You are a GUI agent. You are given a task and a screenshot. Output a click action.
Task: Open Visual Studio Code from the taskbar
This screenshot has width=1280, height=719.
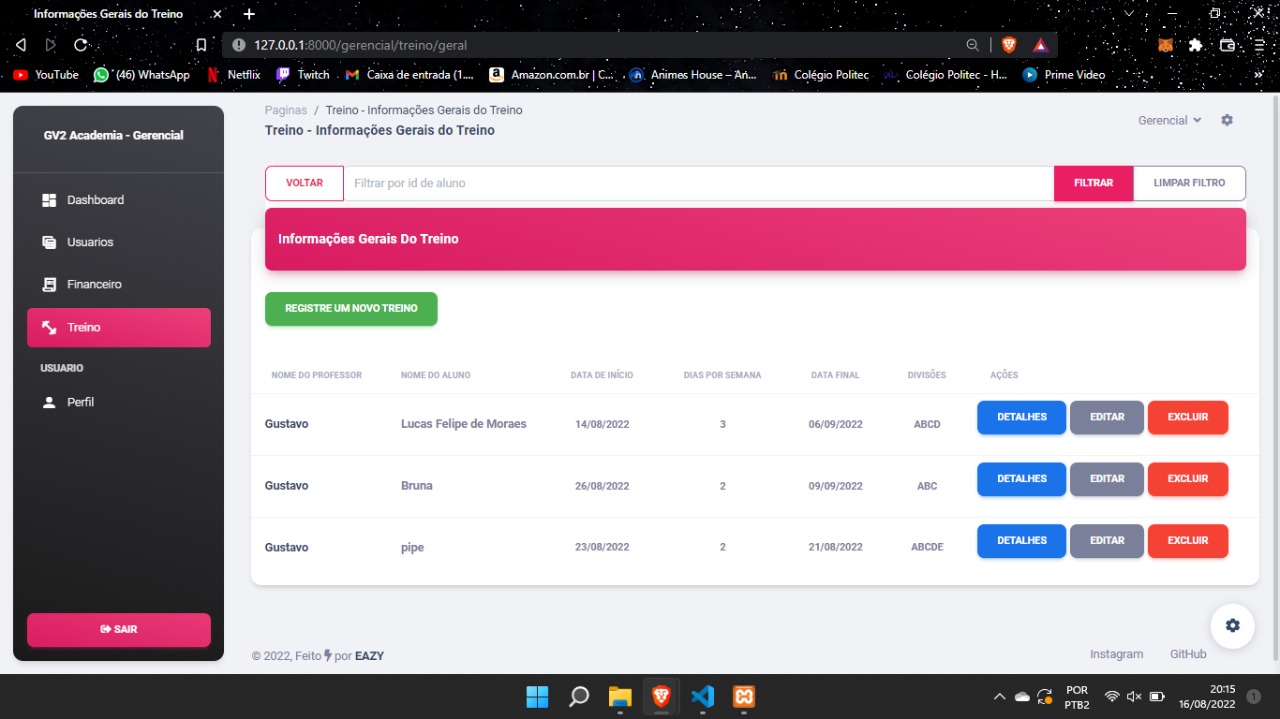[702, 696]
